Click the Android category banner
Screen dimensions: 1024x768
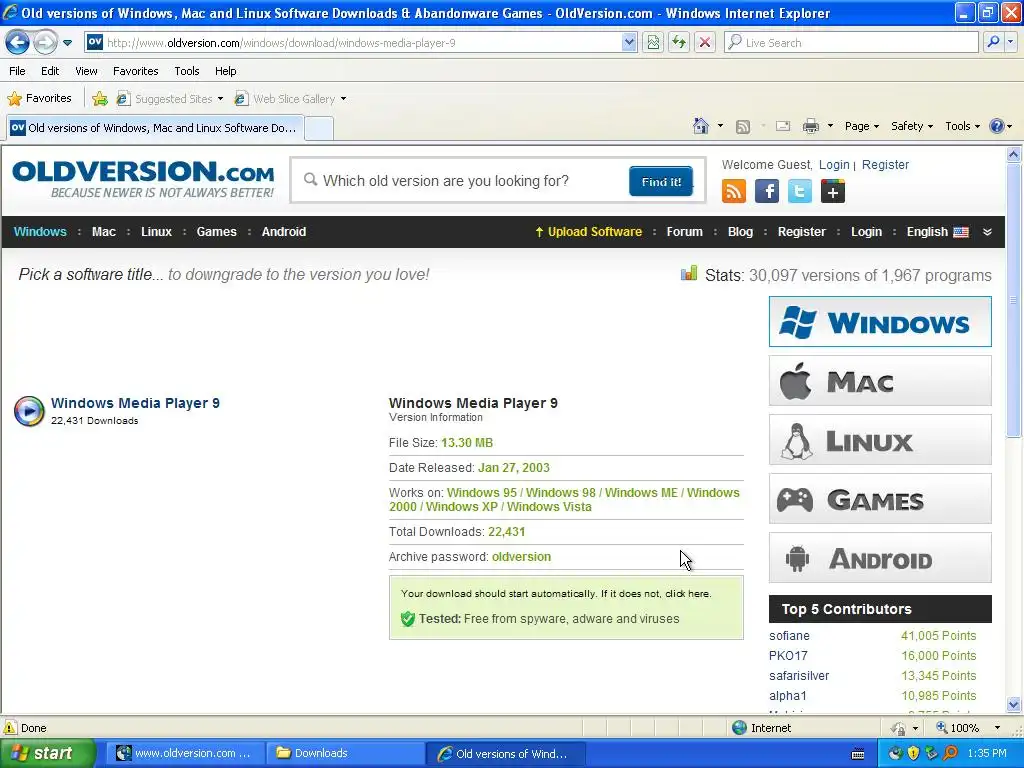point(880,558)
